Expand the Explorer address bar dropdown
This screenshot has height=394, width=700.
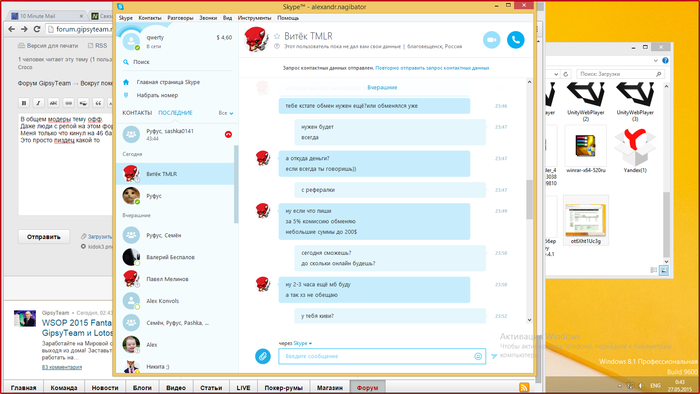point(556,74)
